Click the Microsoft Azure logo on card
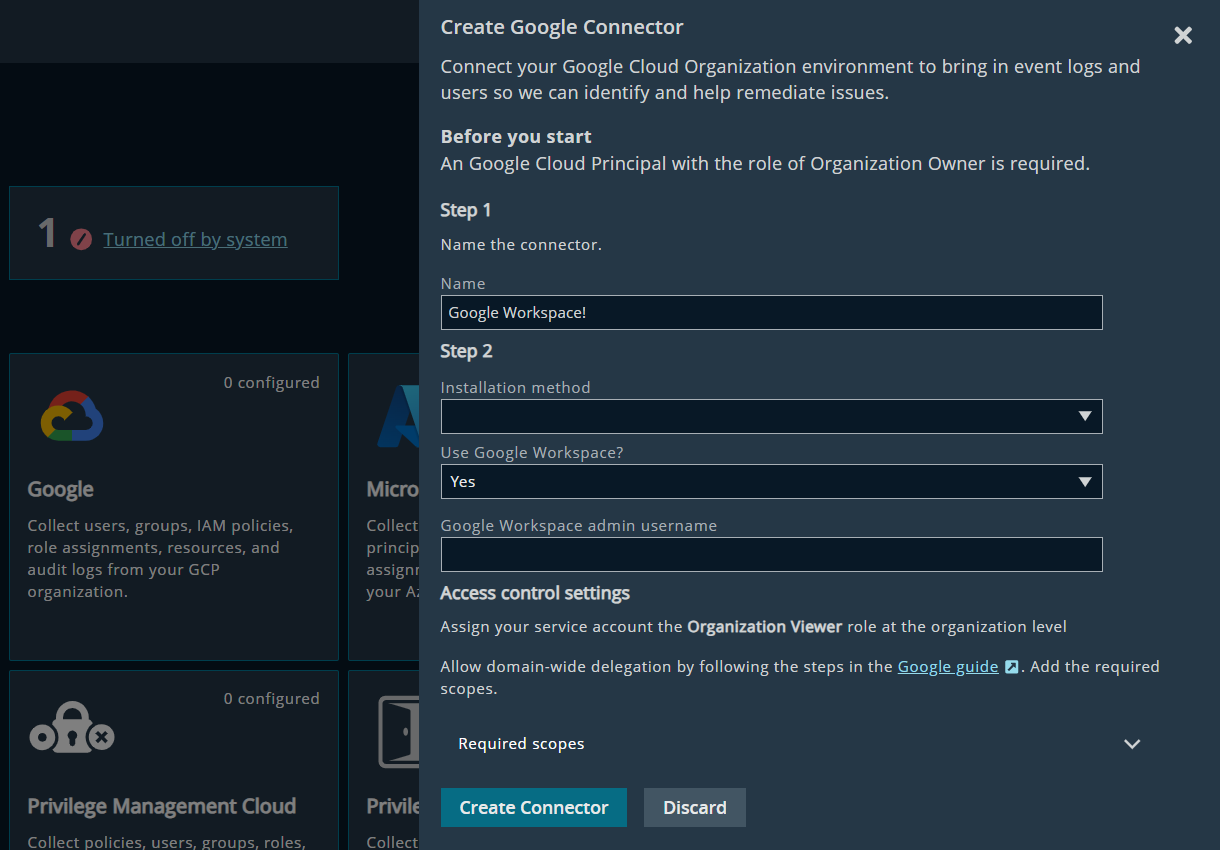The image size is (1220, 850). [x=398, y=416]
